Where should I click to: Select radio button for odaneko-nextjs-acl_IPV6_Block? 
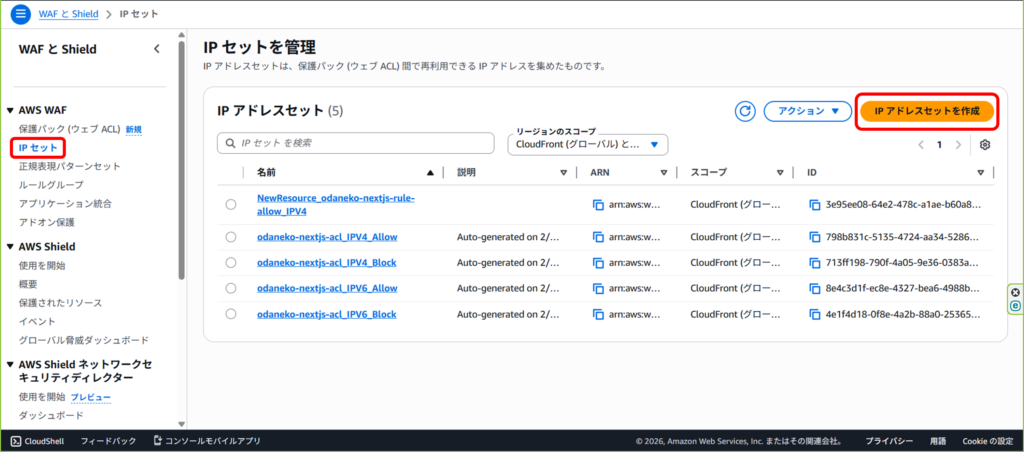[x=231, y=314]
